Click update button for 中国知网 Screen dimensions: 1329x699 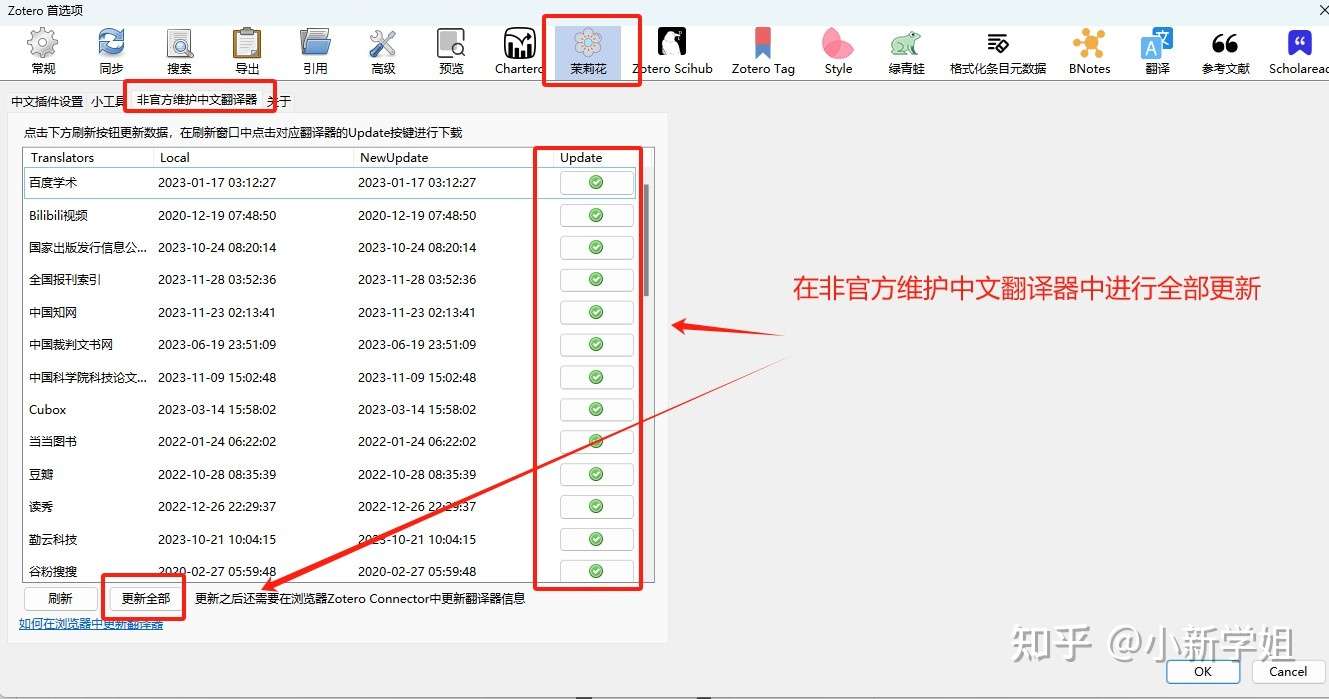(x=596, y=312)
